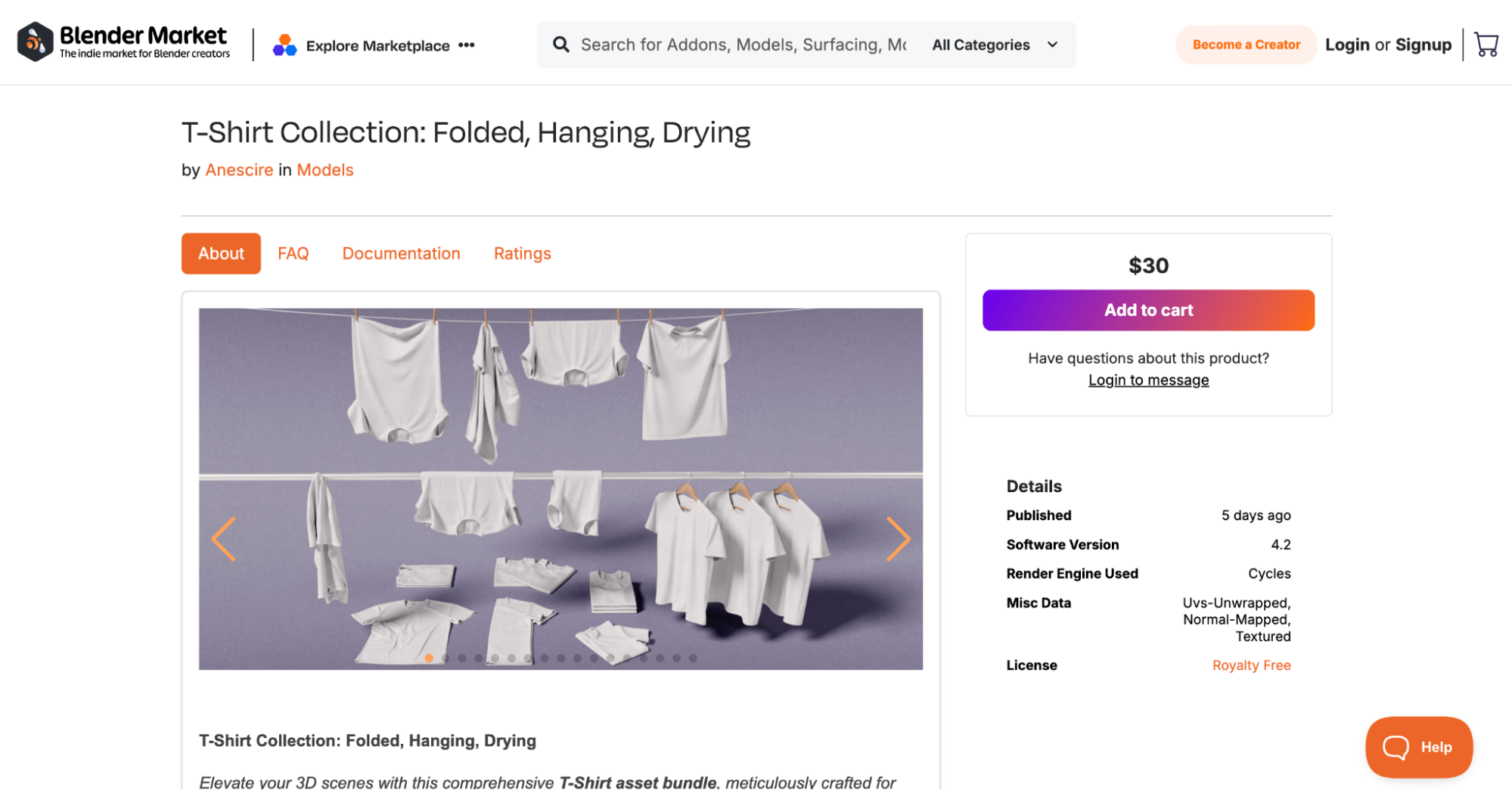Viewport: 1512px width, 790px height.
Task: Open the All Categories dropdown
Action: click(981, 45)
